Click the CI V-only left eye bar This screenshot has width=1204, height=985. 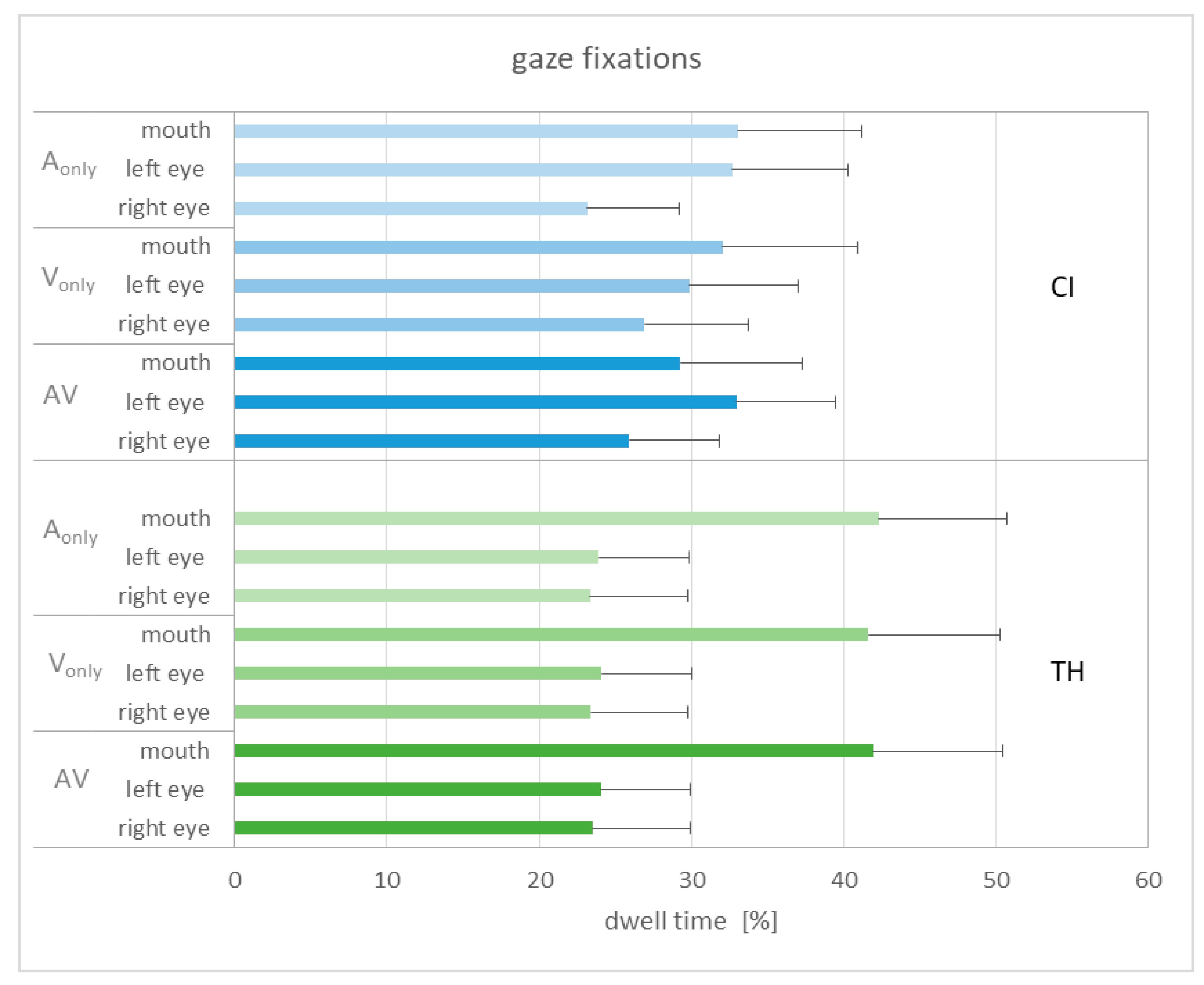coord(462,286)
